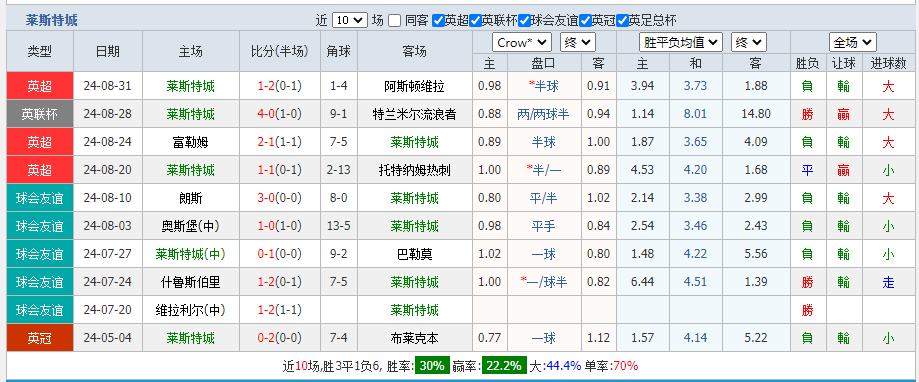Click the 44.4% 大 rate value
The height and width of the screenshot is (382, 919).
tap(563, 366)
